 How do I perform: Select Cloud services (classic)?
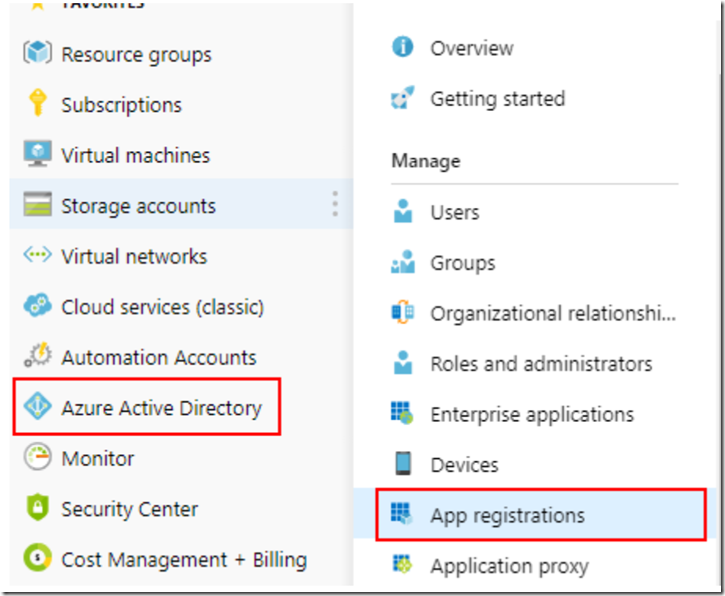(162, 307)
